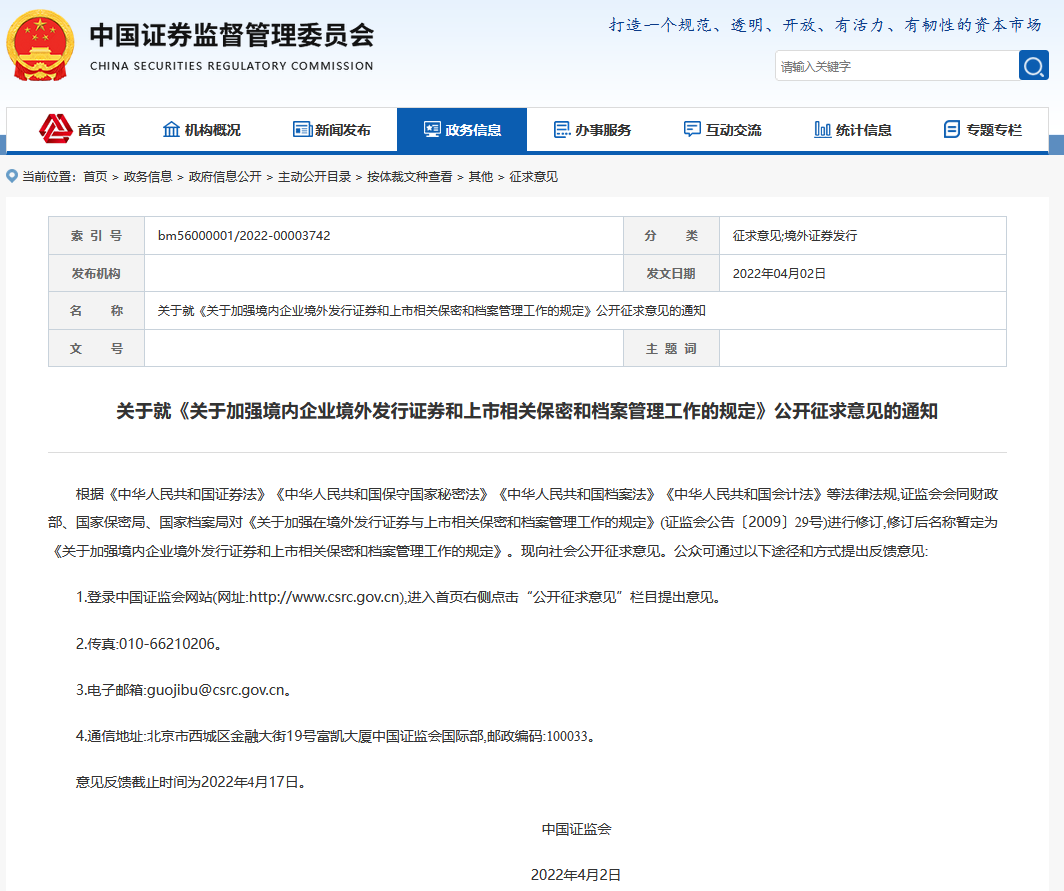The height and width of the screenshot is (891, 1064).
Task: Click index number bm56000001/2022-00003742
Action: point(244,235)
